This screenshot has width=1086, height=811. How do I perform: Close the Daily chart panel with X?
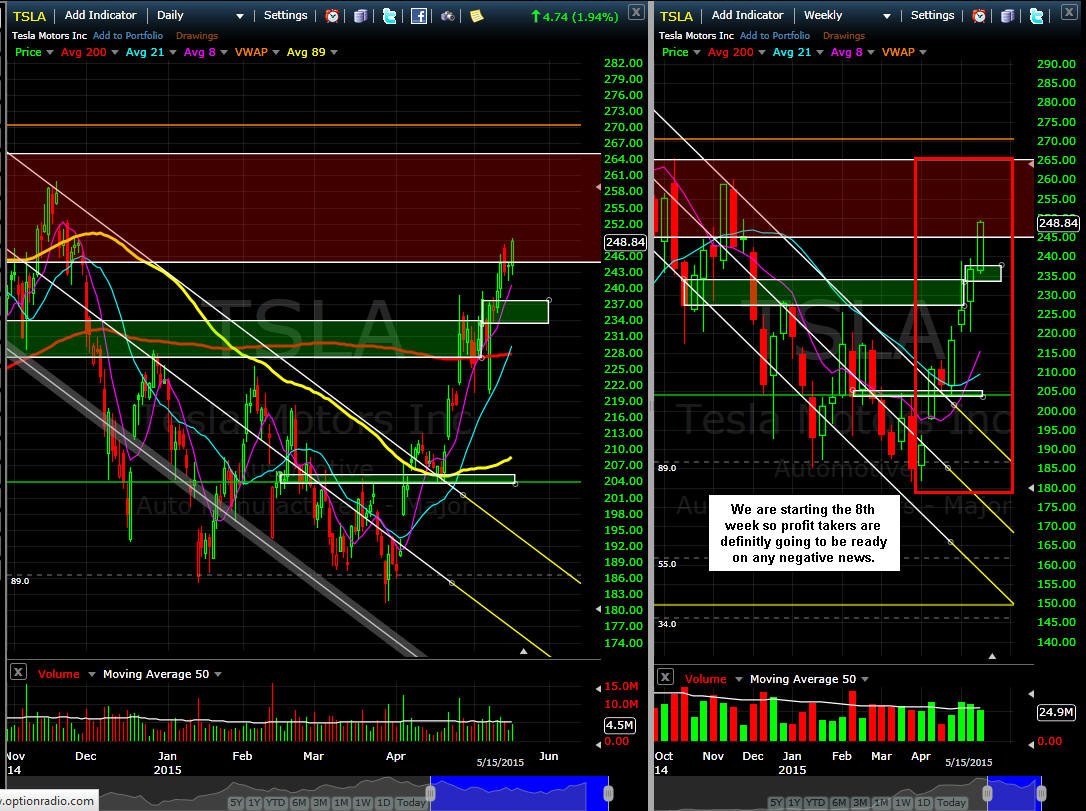click(636, 11)
